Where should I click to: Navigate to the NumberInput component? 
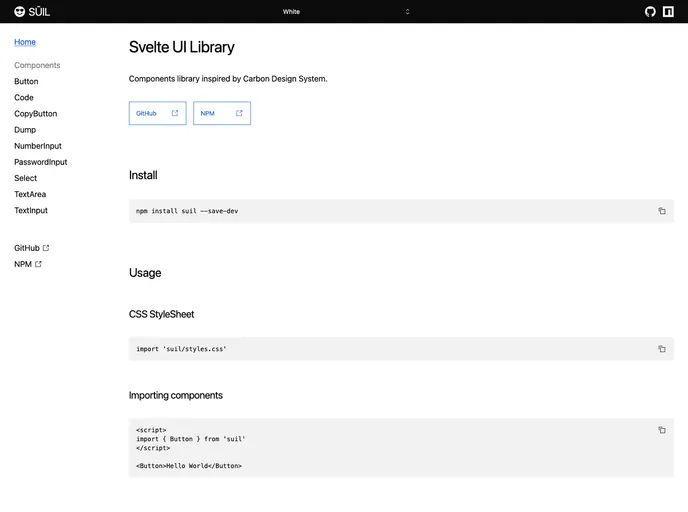pyautogui.click(x=38, y=146)
